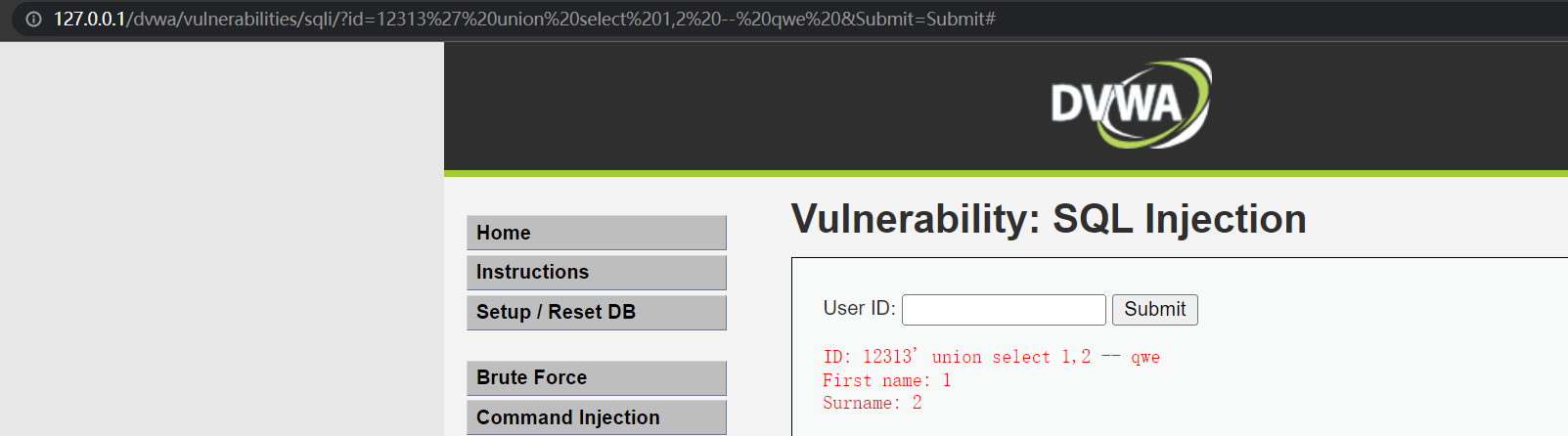Open the Command Injection vulnerability page
This screenshot has width=1568, height=436.
point(597,417)
